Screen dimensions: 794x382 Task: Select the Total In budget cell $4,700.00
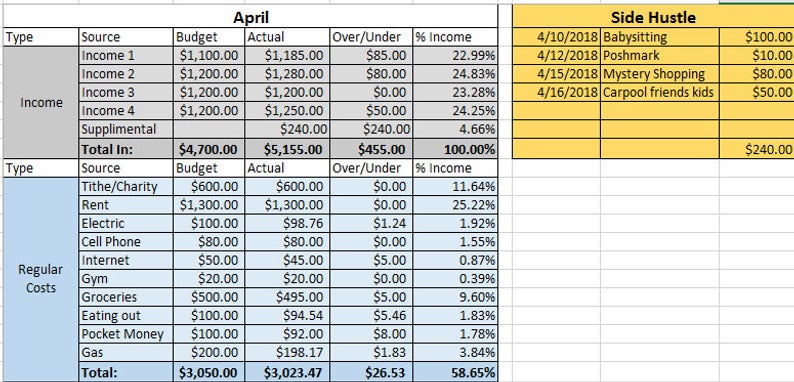pos(209,149)
